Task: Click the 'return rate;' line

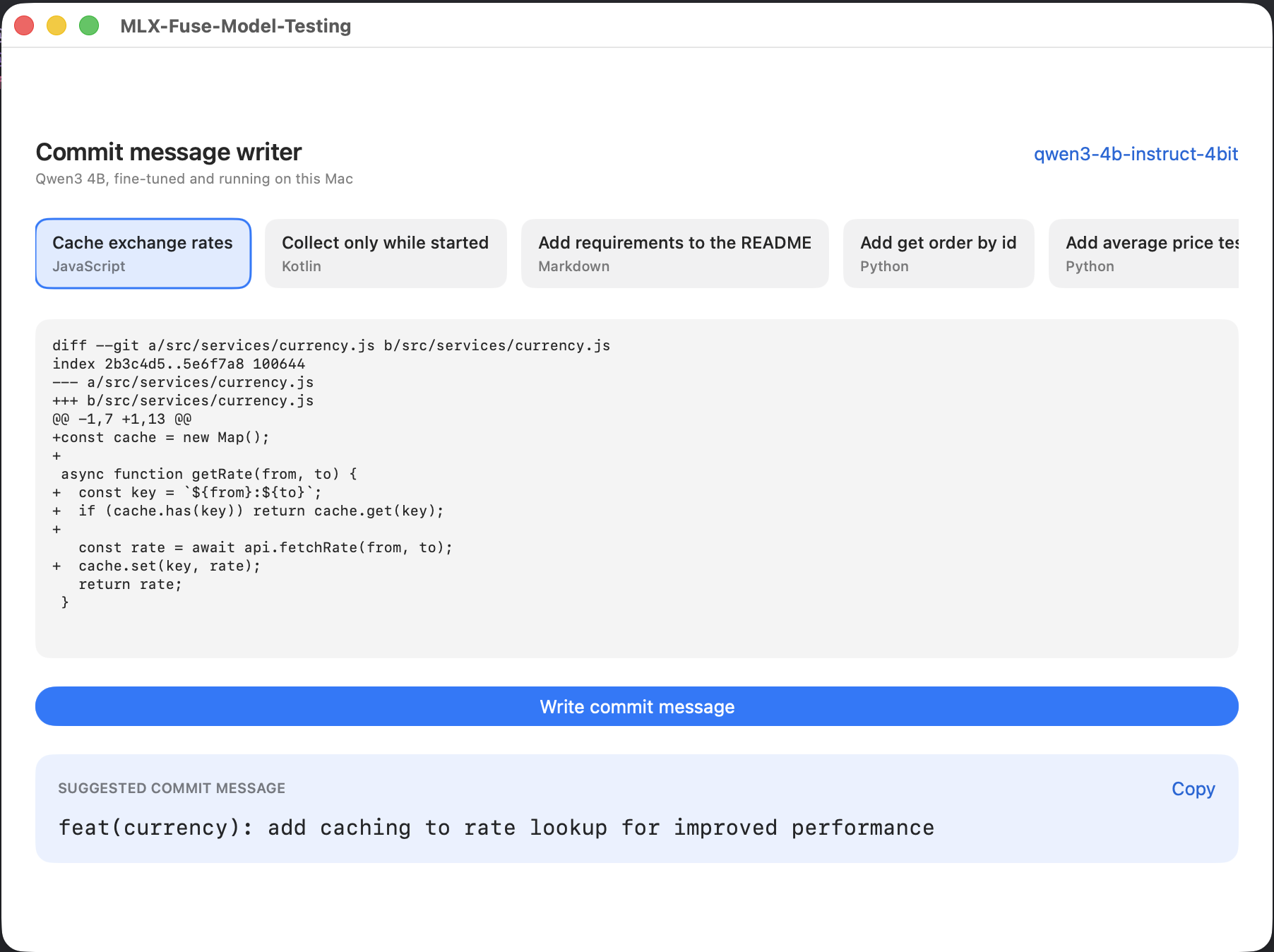Action: [130, 584]
